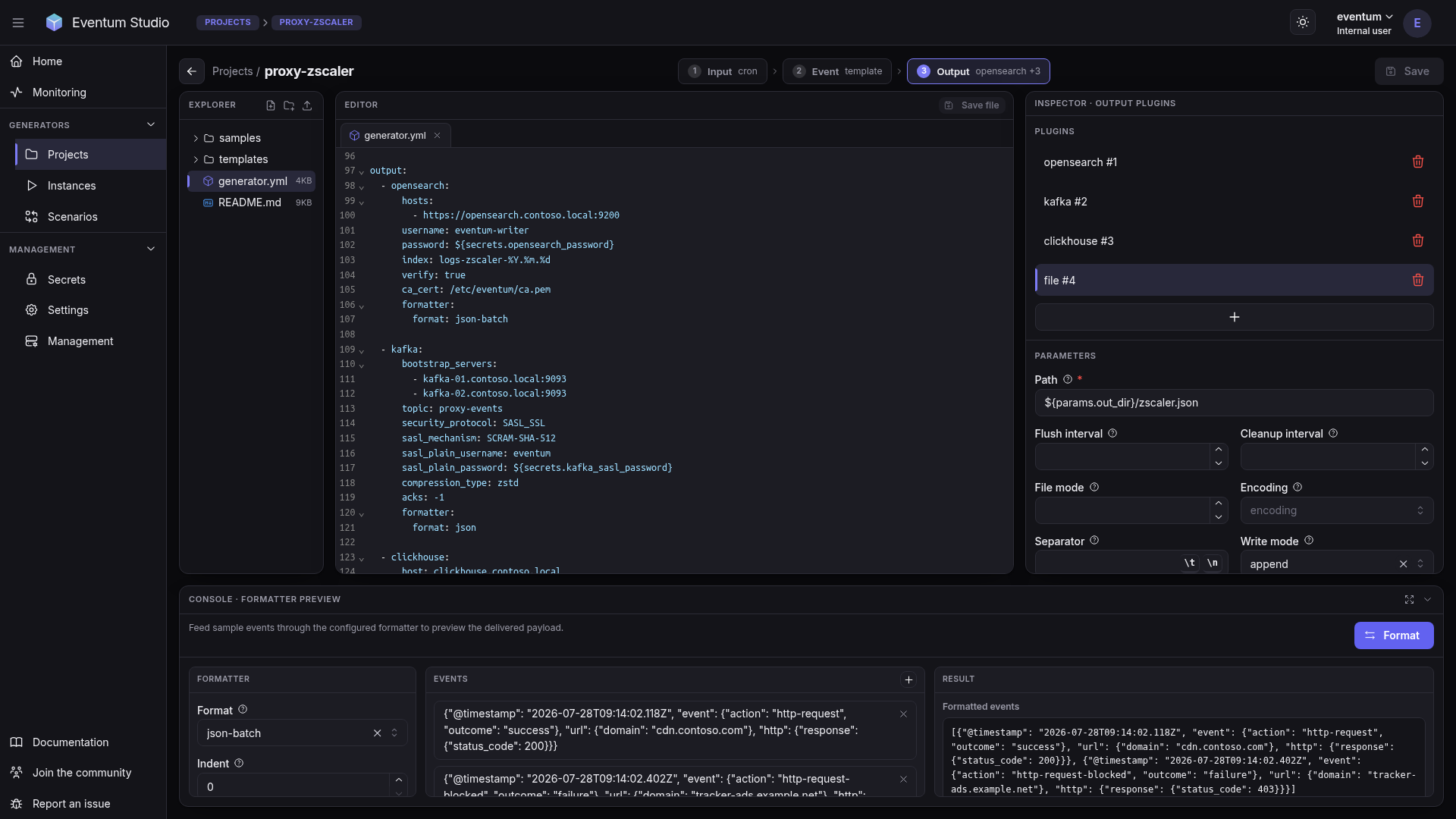Open Secrets in the sidebar
Viewport: 1456px width, 819px height.
click(90, 280)
